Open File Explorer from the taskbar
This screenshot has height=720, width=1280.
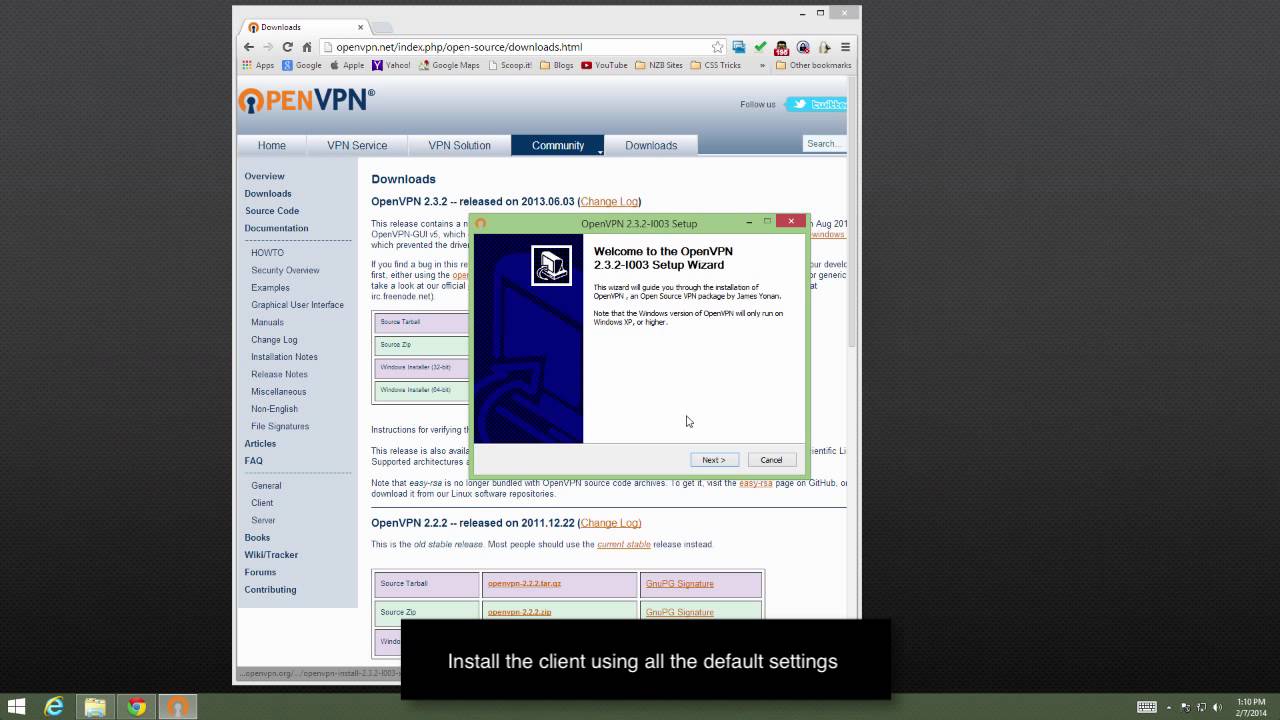tap(95, 707)
